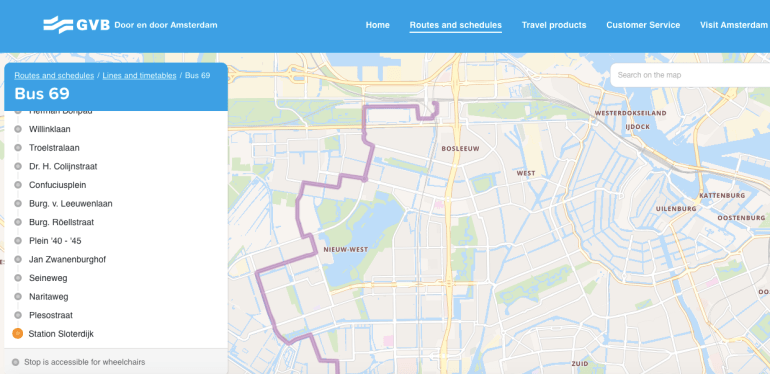The image size is (770, 374).
Task: Go to Customer Service page
Action: tap(643, 25)
